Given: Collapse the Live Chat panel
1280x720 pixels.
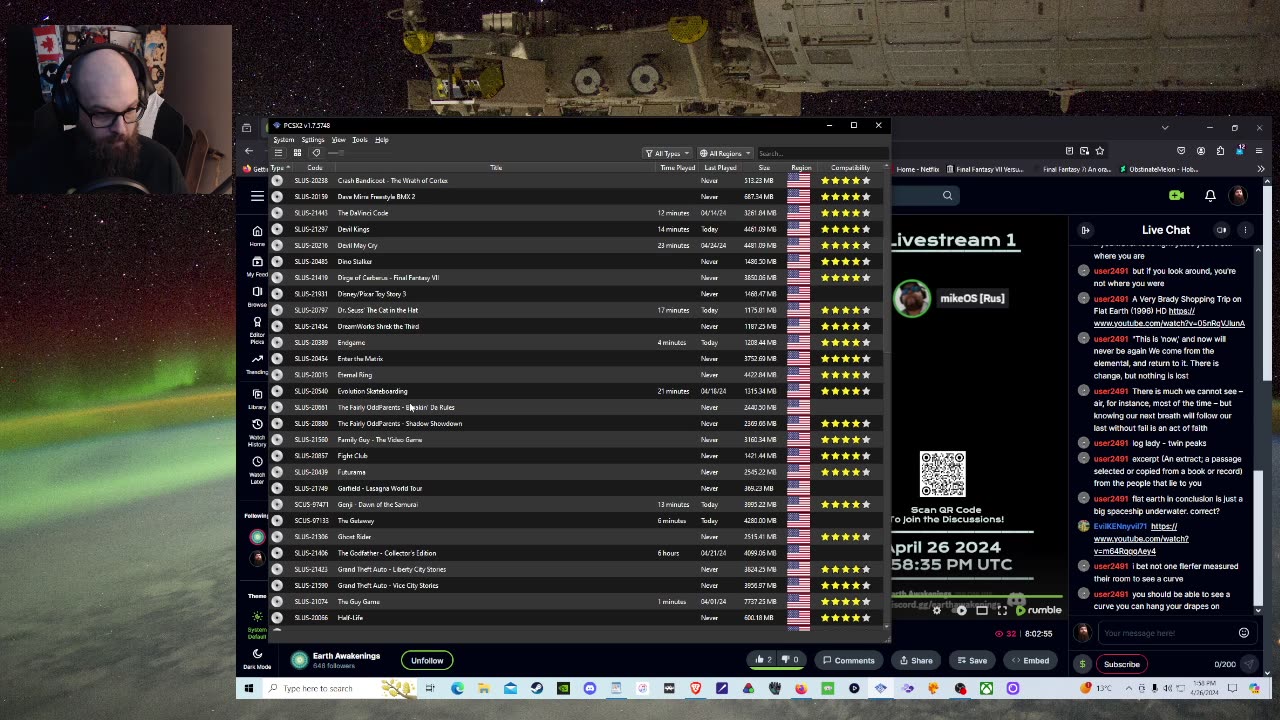Looking at the screenshot, I should [1085, 230].
